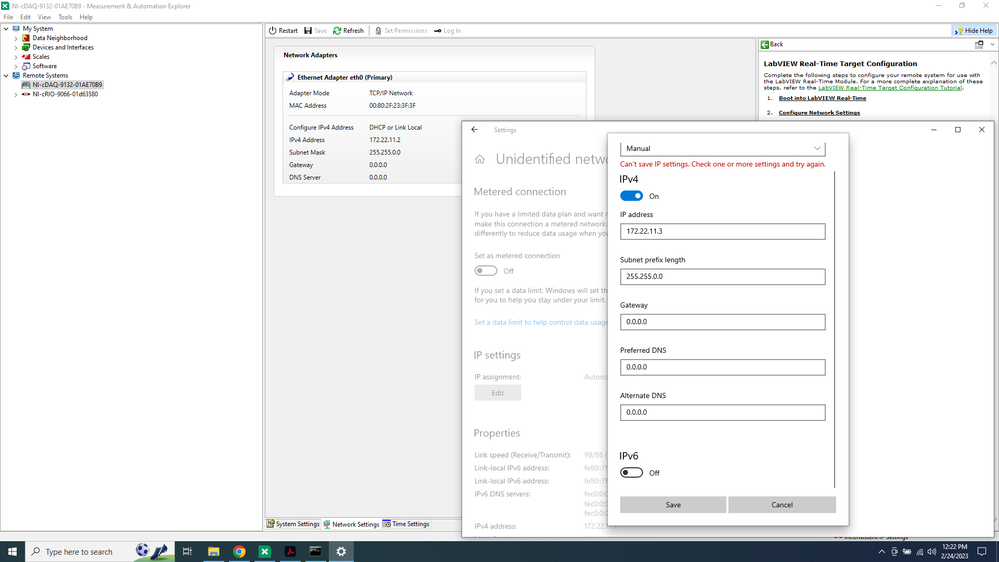The height and width of the screenshot is (562, 999).
Task: Toggle the IPv6 switch on
Action: (631, 473)
